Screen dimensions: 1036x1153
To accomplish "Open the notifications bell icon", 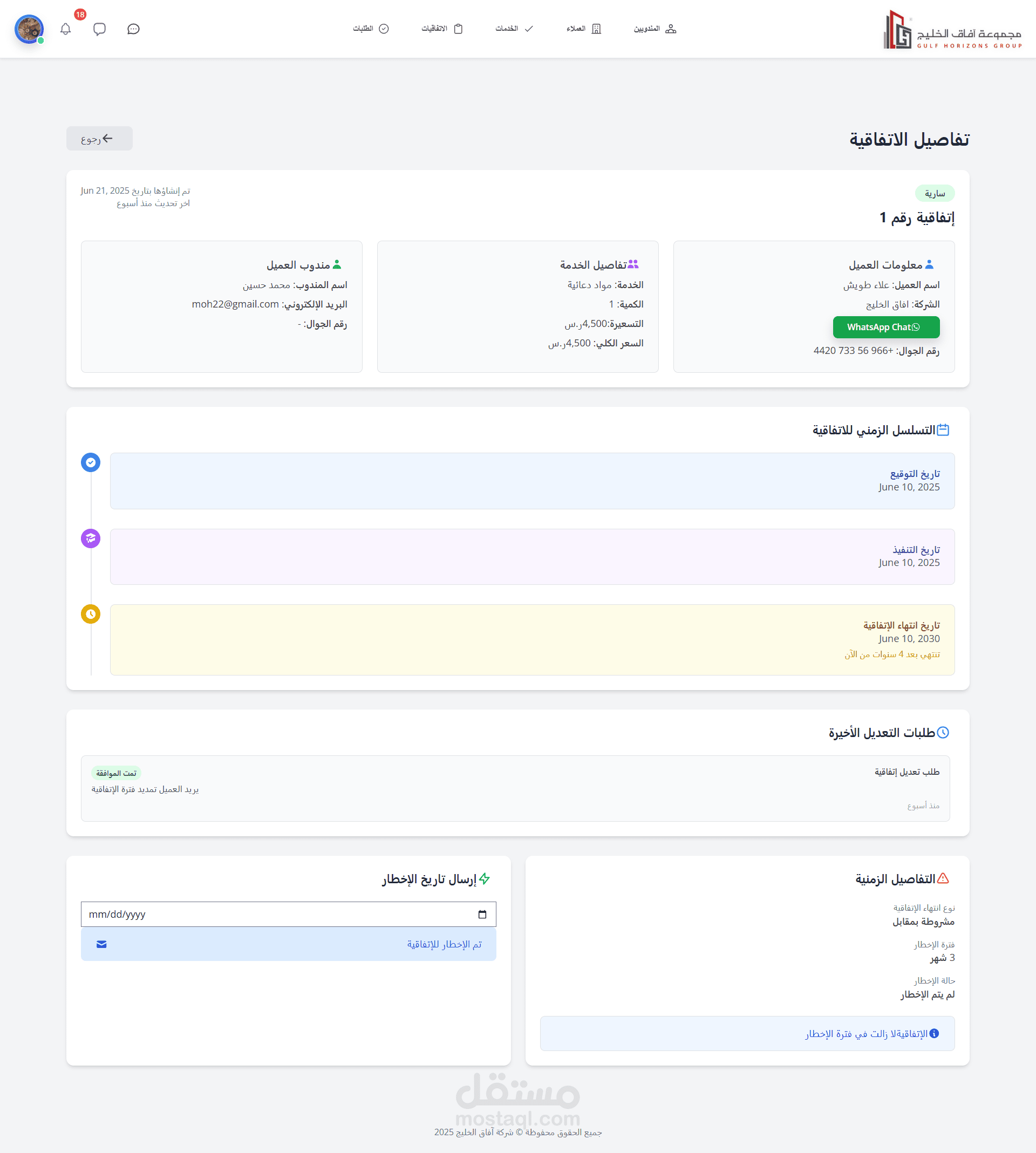I will (65, 29).
